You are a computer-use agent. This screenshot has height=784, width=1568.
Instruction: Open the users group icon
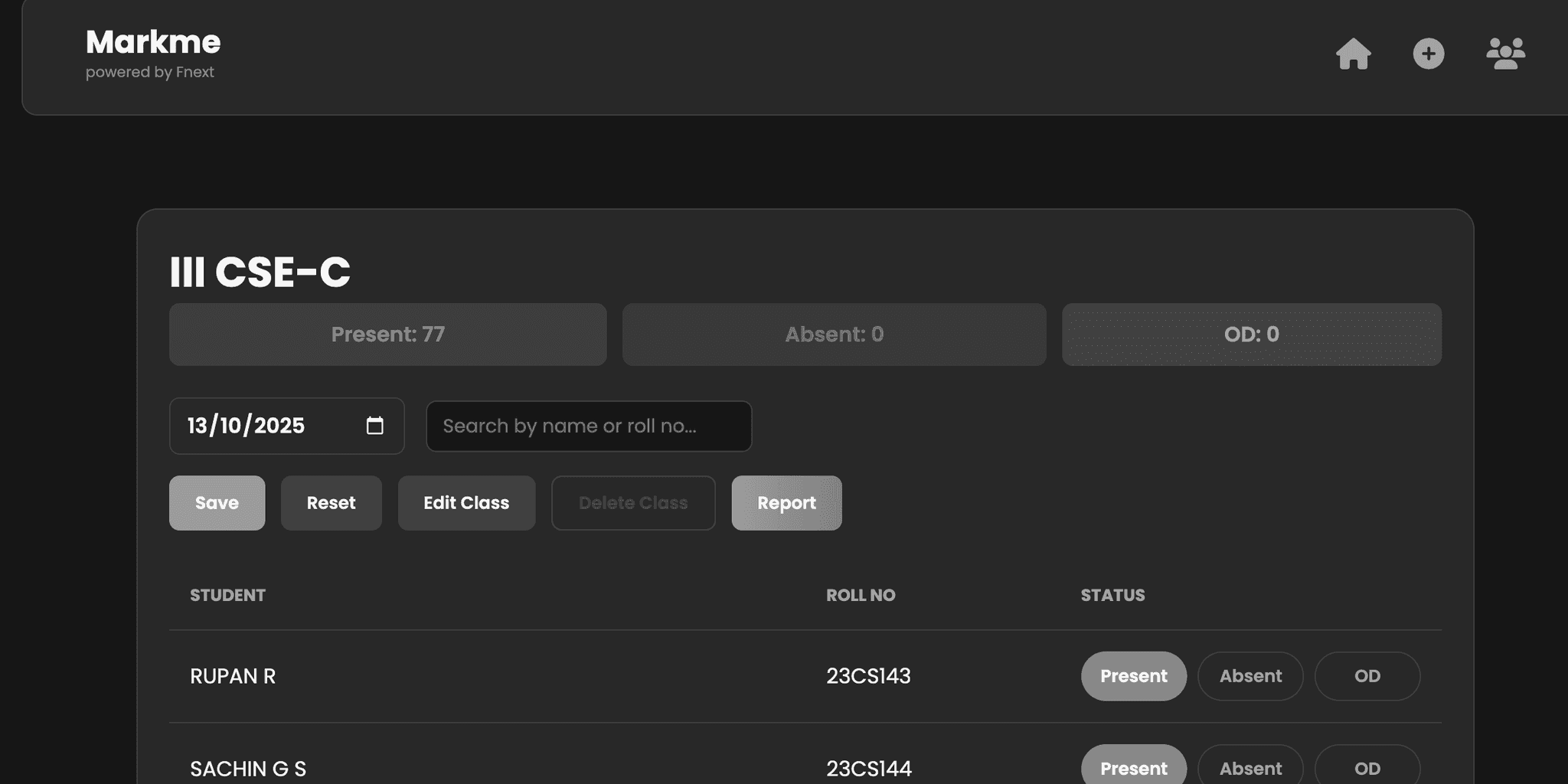pos(1506,54)
